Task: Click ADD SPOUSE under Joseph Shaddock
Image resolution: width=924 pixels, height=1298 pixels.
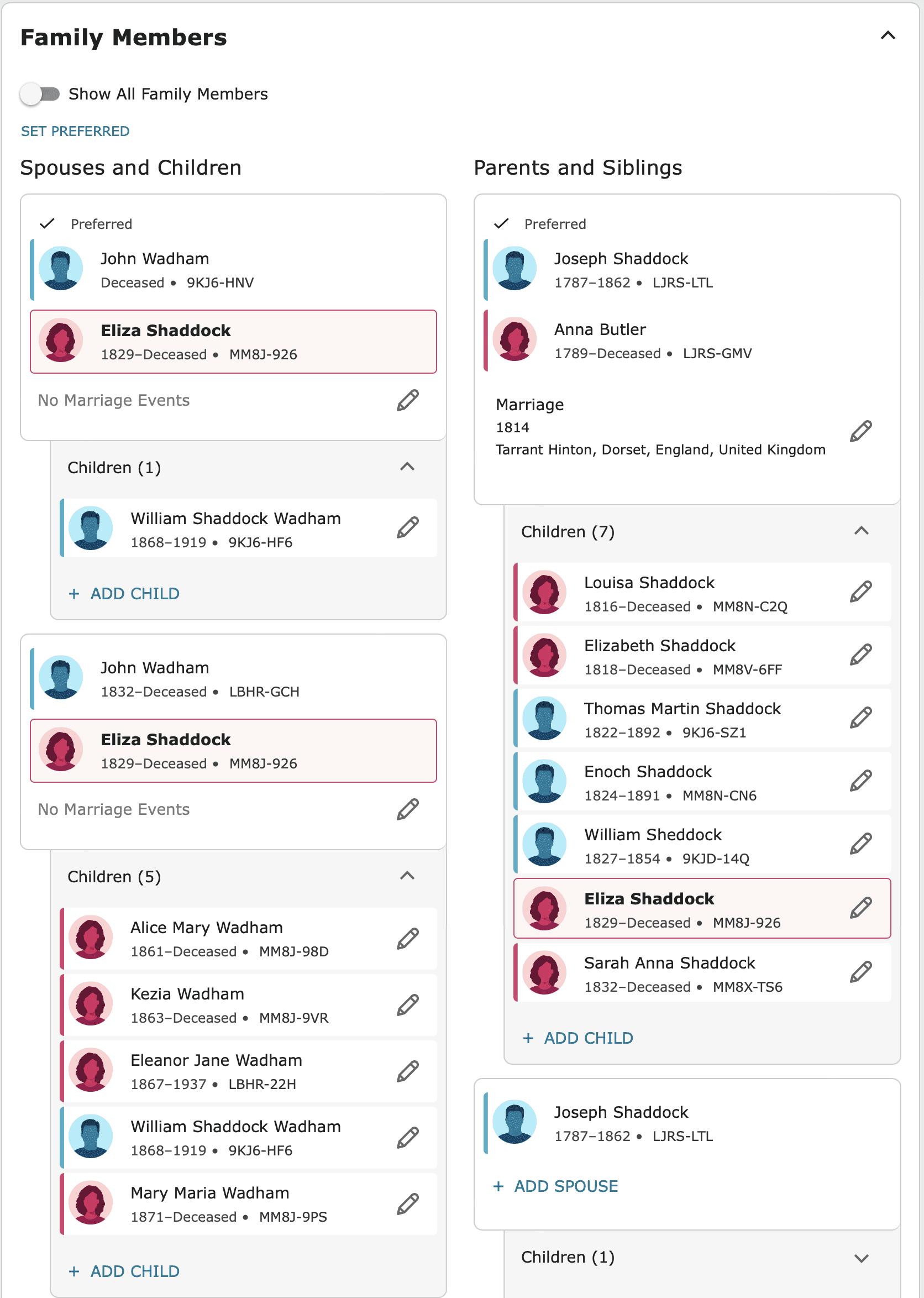Action: [555, 1186]
